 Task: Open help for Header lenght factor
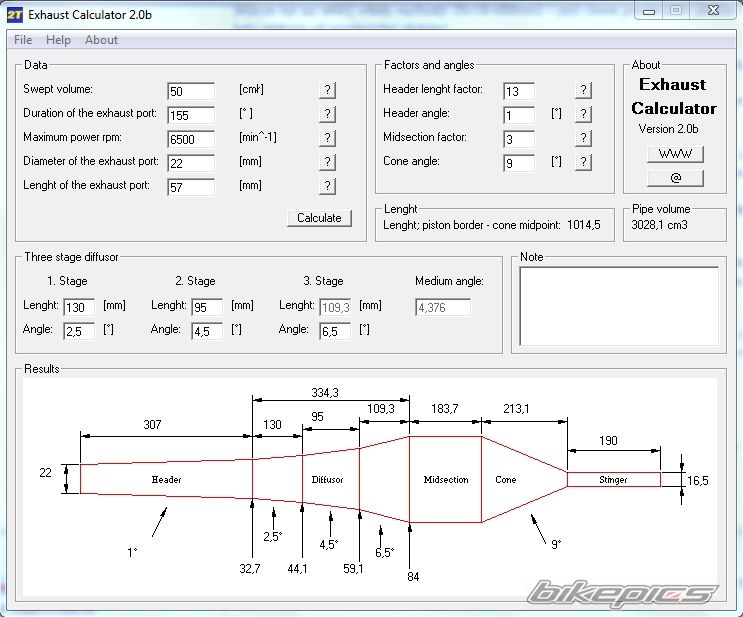point(583,90)
